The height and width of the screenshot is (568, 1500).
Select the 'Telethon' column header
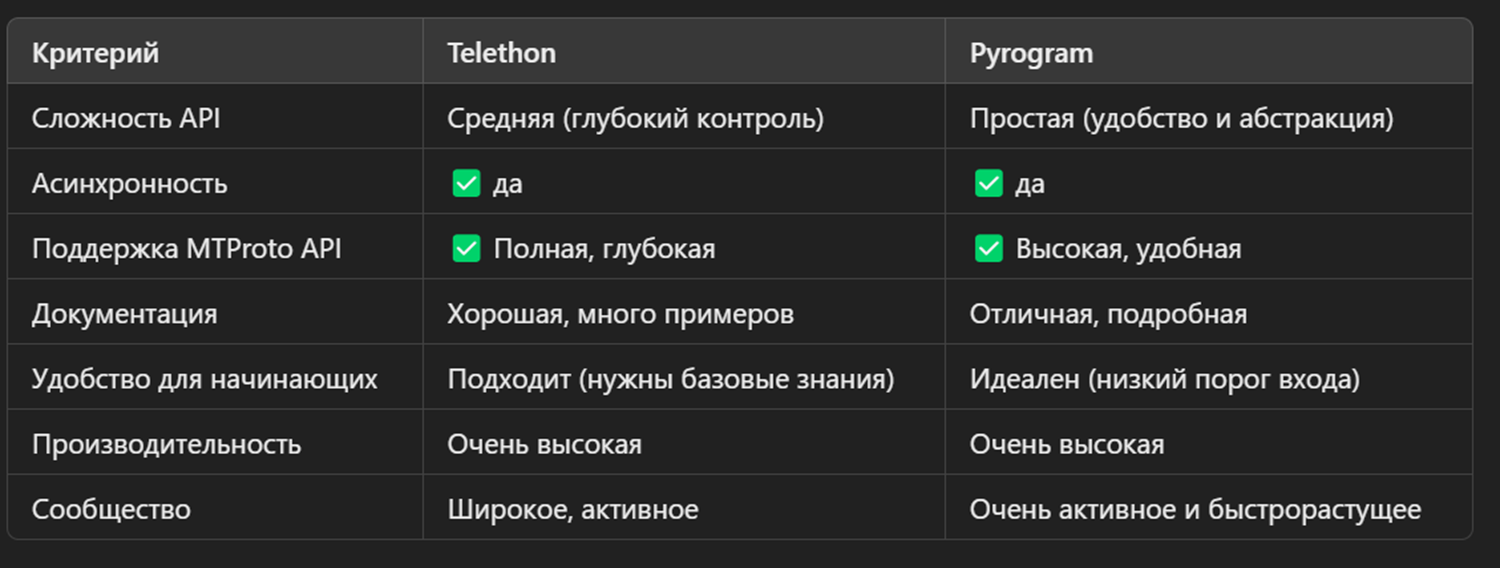(x=501, y=53)
